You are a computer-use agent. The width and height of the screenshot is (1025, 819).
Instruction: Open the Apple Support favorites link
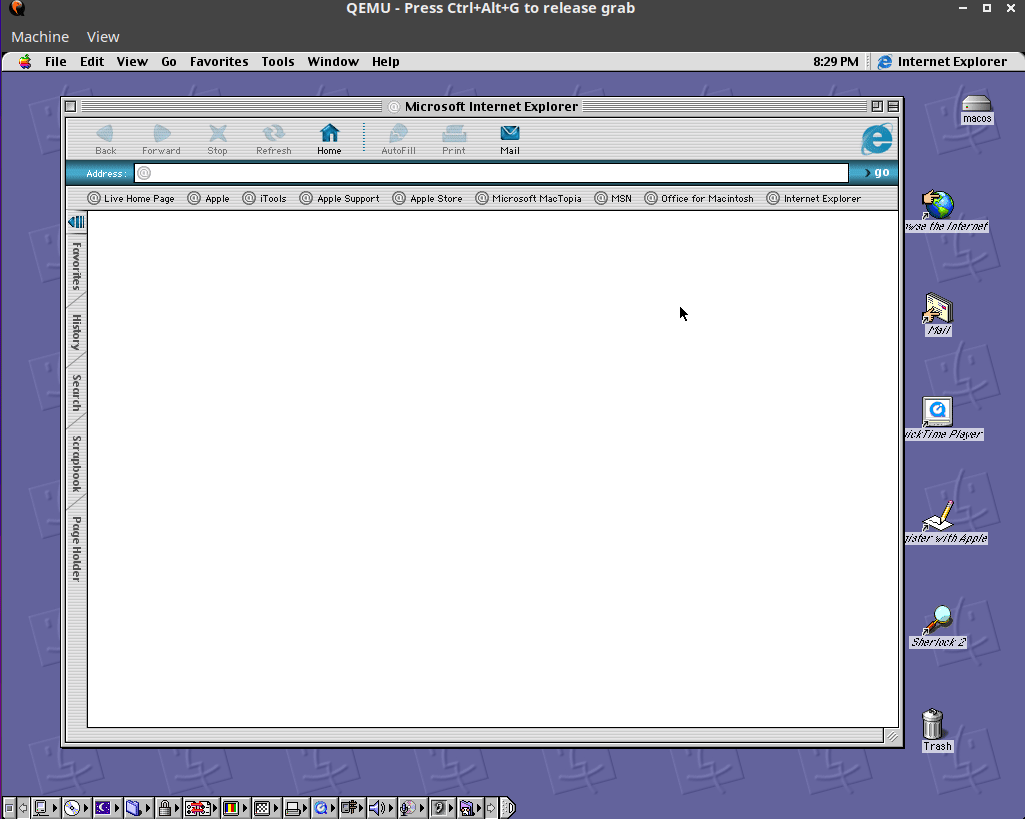tap(339, 198)
